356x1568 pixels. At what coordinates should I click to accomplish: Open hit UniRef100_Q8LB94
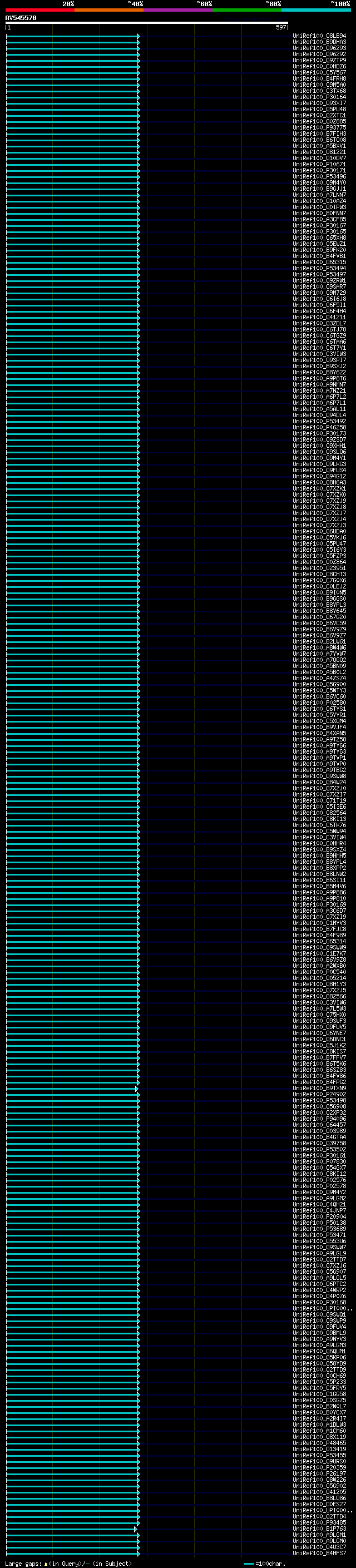(x=319, y=36)
